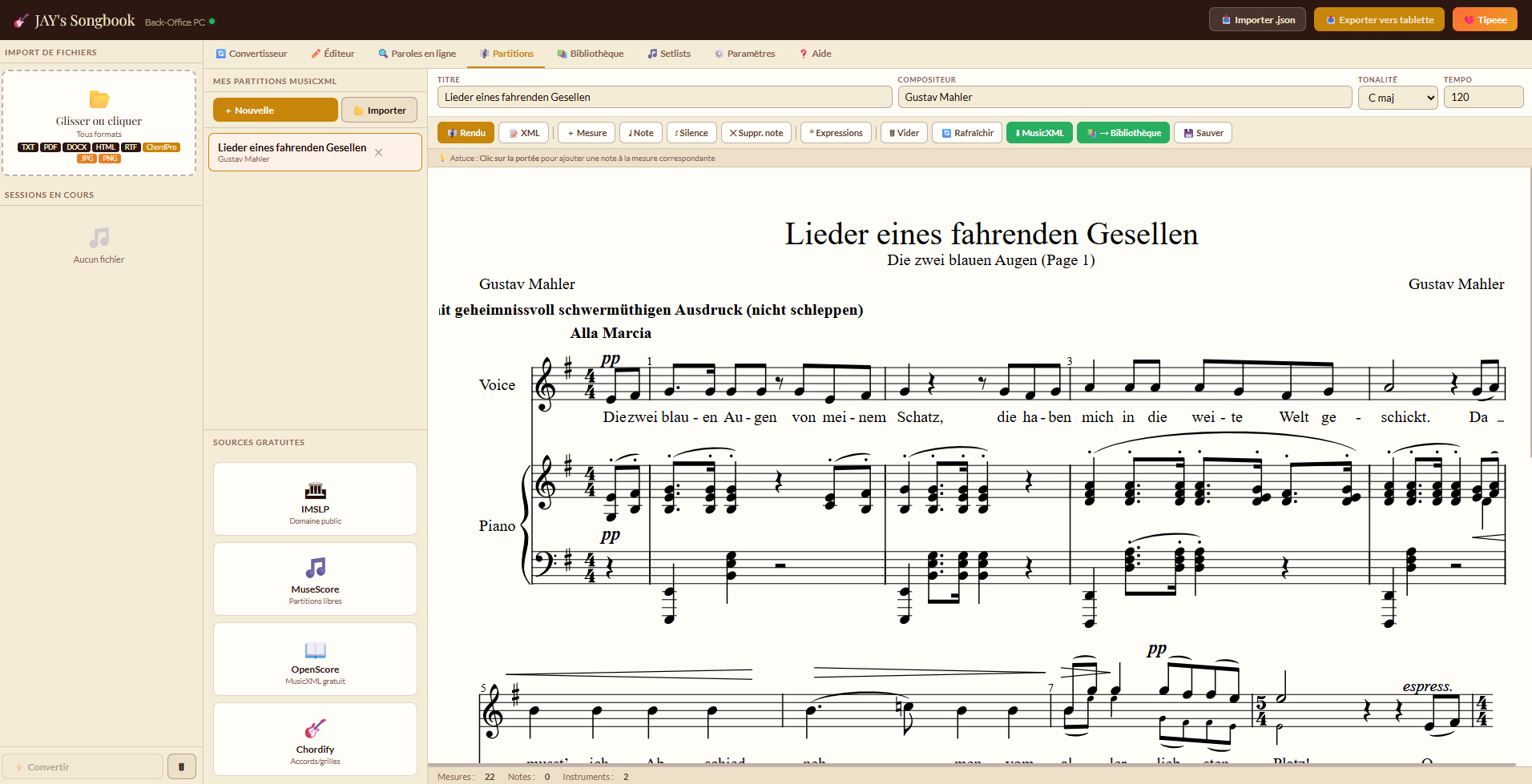The image size is (1532, 784).
Task: Create a Nouvelle partition
Action: click(275, 111)
